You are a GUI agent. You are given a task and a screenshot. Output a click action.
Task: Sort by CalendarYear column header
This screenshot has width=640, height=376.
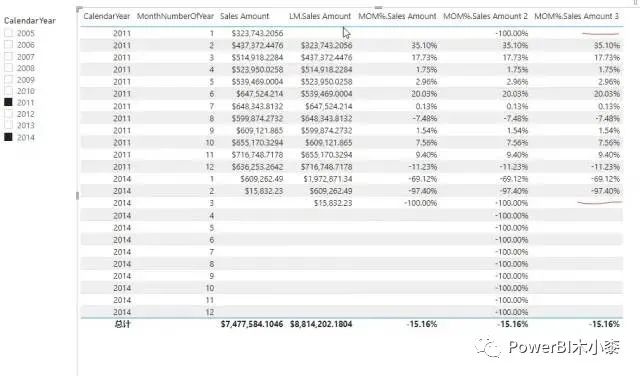tap(107, 16)
